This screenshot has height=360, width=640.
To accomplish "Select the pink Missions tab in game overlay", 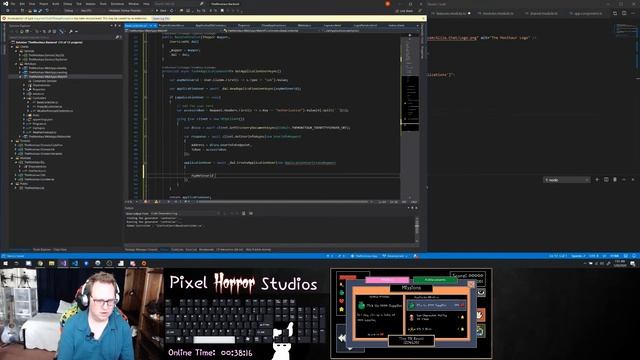I will coord(387,280).
